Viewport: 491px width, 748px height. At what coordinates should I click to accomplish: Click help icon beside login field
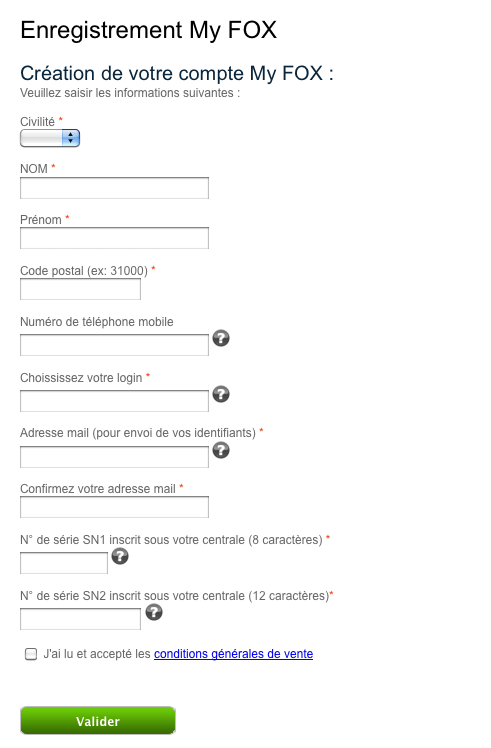[x=221, y=394]
